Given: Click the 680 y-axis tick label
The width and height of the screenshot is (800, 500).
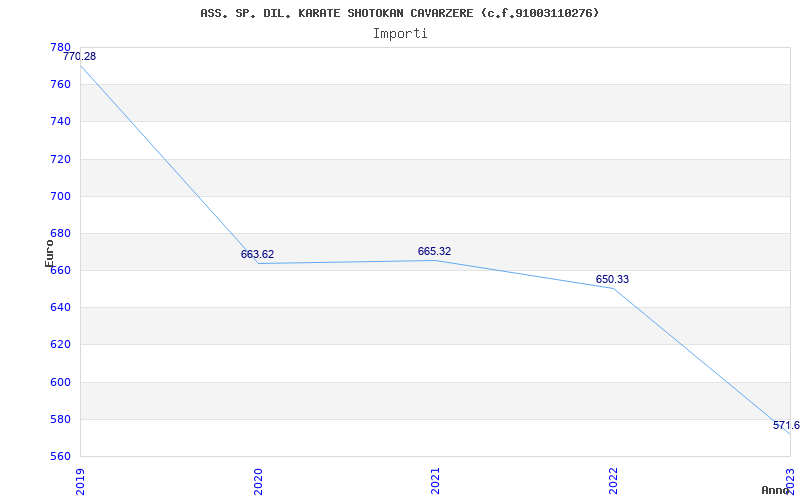Looking at the screenshot, I should pos(61,233).
